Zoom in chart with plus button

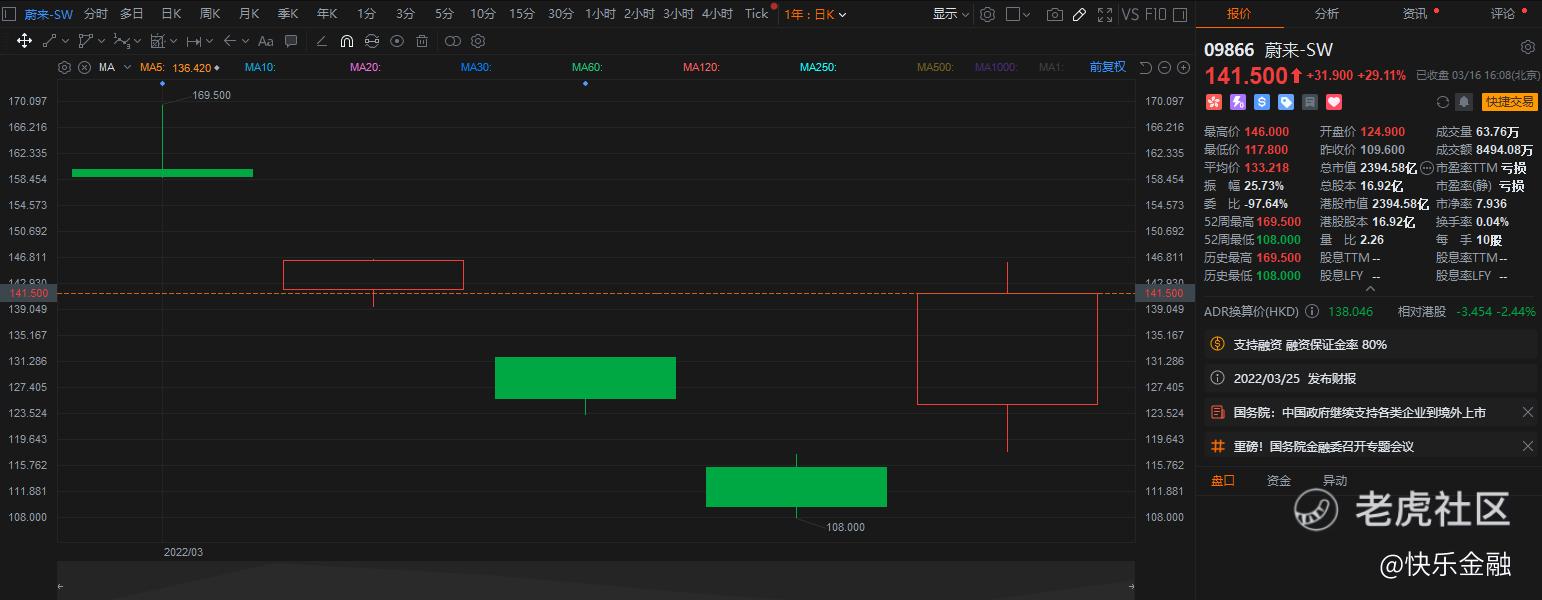pyautogui.click(x=1183, y=68)
